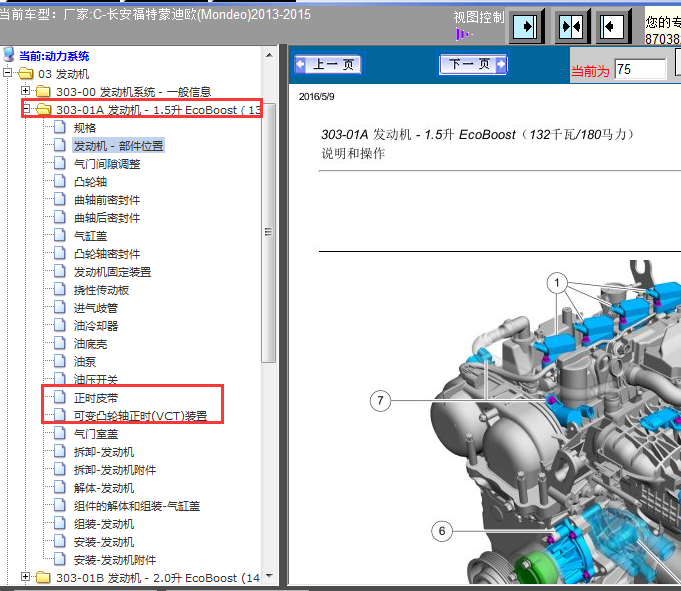Click the purple speaker icon under 视图控制
The width and height of the screenshot is (681, 591).
463,33
